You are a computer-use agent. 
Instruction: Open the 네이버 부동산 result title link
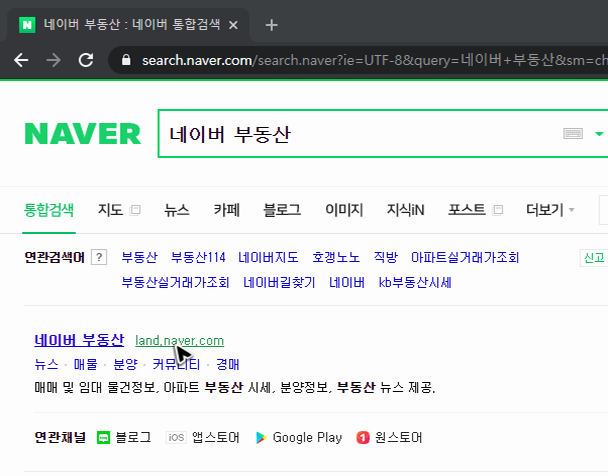pyautogui.click(x=79, y=340)
